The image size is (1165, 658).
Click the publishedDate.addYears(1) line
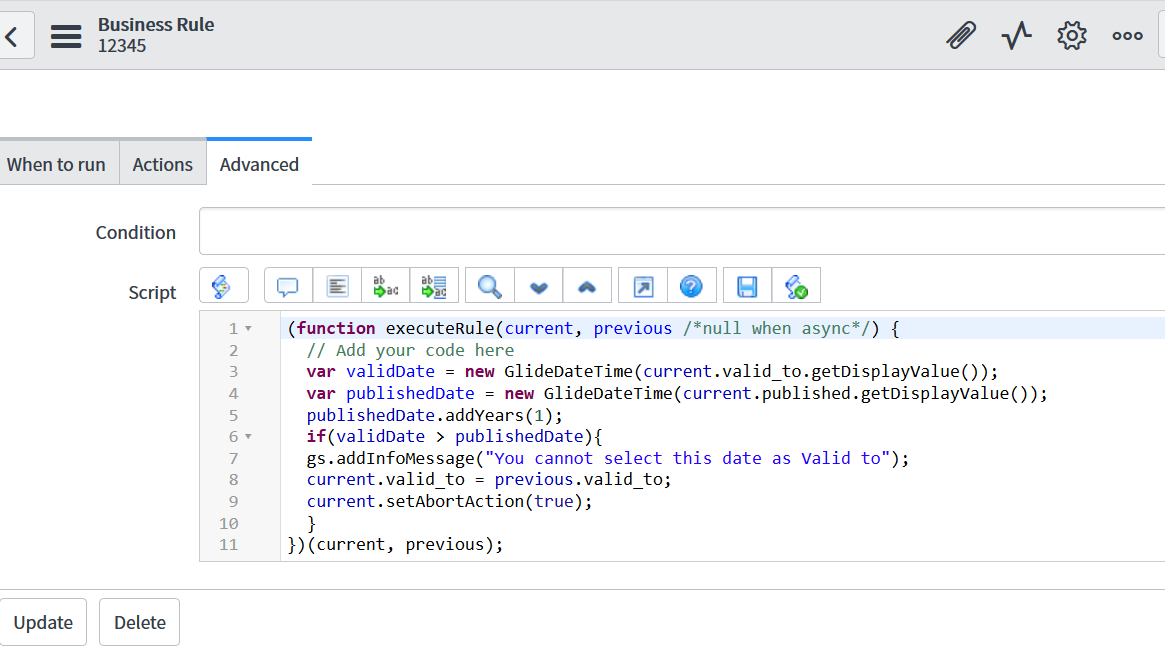click(x=435, y=415)
